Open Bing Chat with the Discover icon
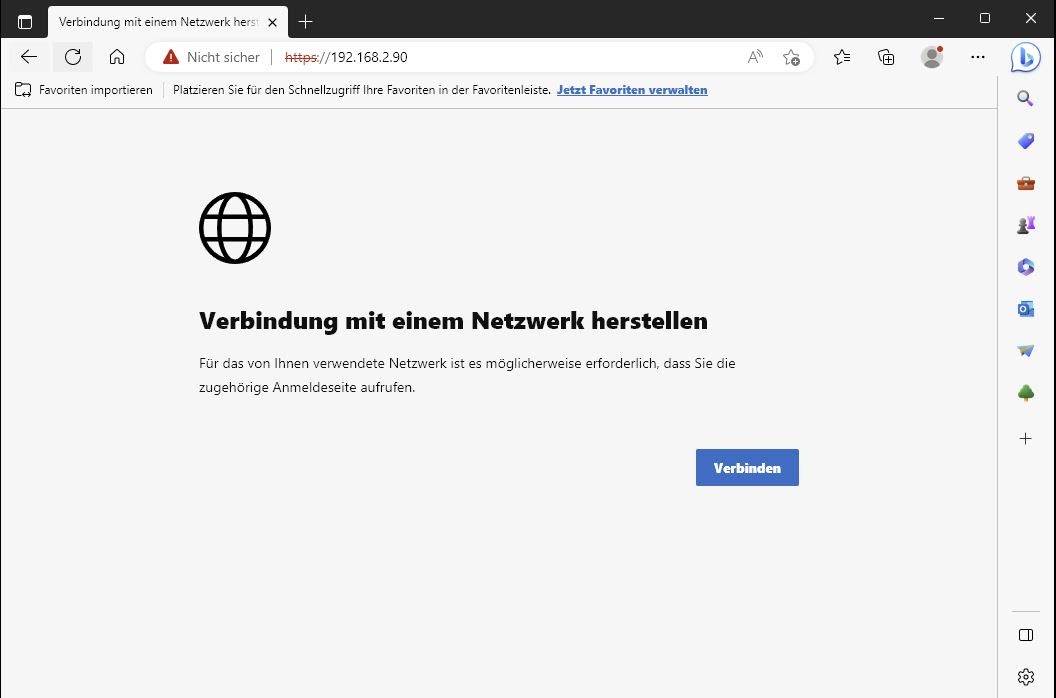This screenshot has height=698, width=1056. point(1025,57)
